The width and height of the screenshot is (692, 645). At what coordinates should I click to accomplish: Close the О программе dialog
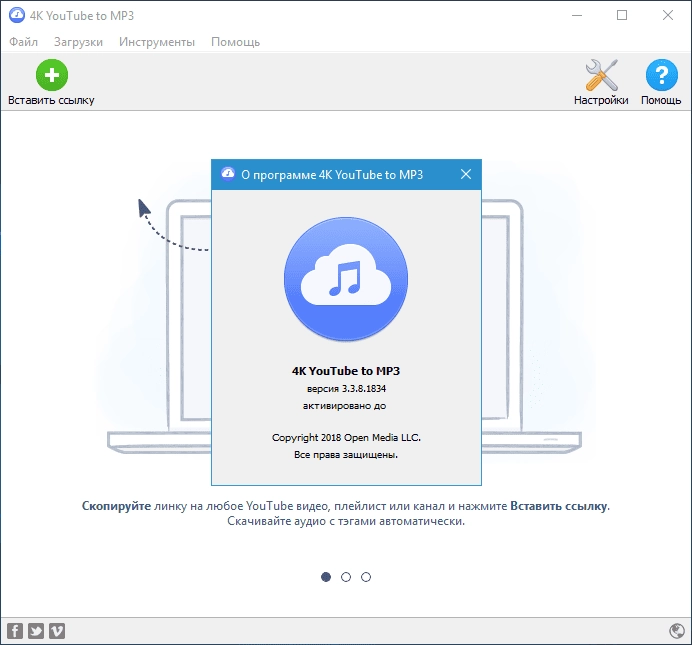tap(466, 174)
